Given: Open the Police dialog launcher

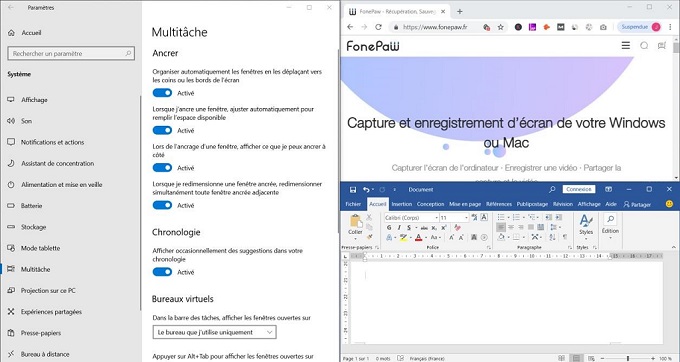Looking at the screenshot, I should click(x=489, y=248).
